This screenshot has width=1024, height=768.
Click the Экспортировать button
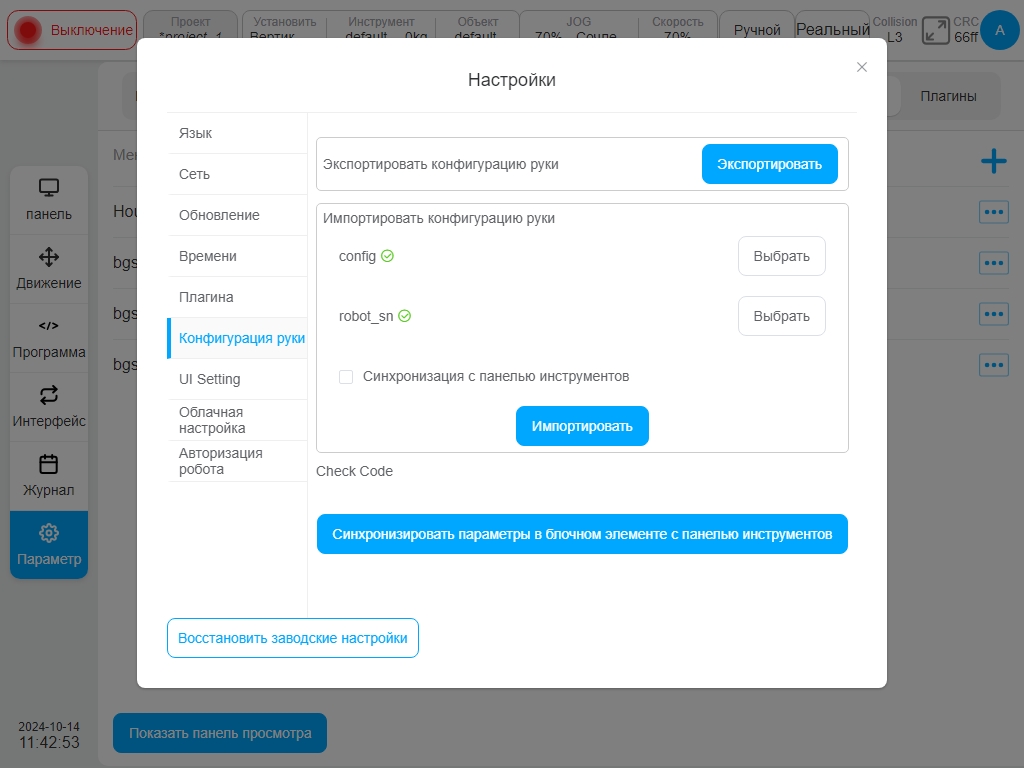pos(769,164)
